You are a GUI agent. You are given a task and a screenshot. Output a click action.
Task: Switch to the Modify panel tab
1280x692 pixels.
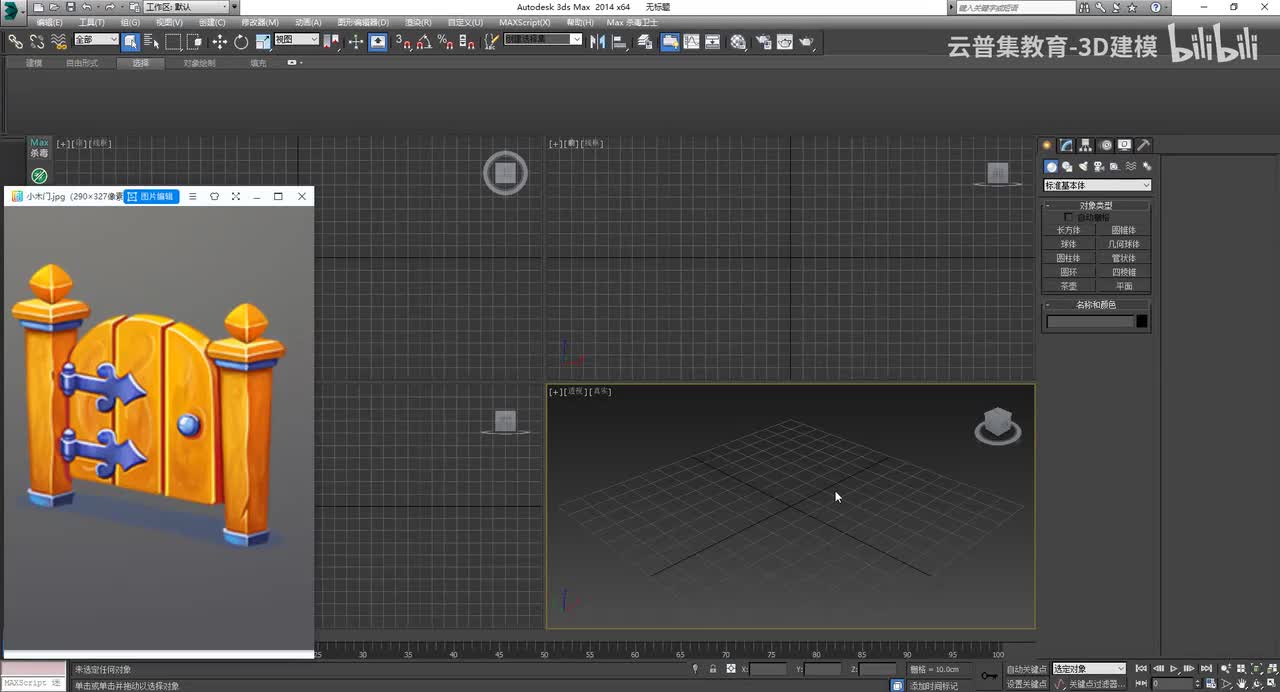(x=1067, y=145)
